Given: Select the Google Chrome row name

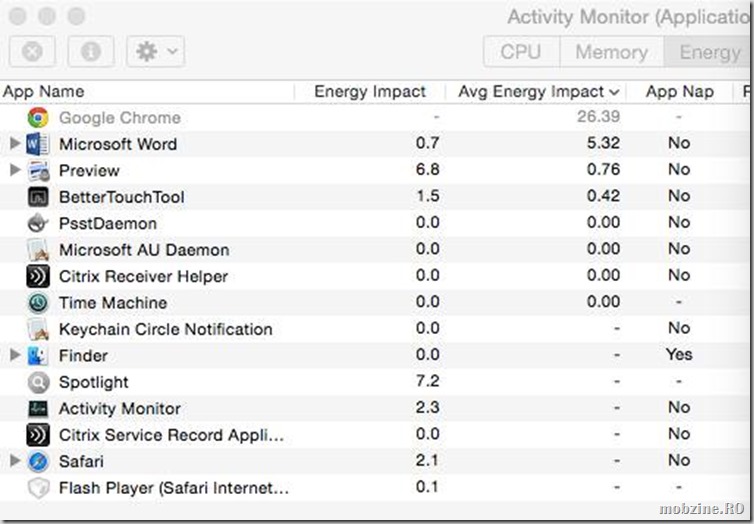Looking at the screenshot, I should click(120, 118).
